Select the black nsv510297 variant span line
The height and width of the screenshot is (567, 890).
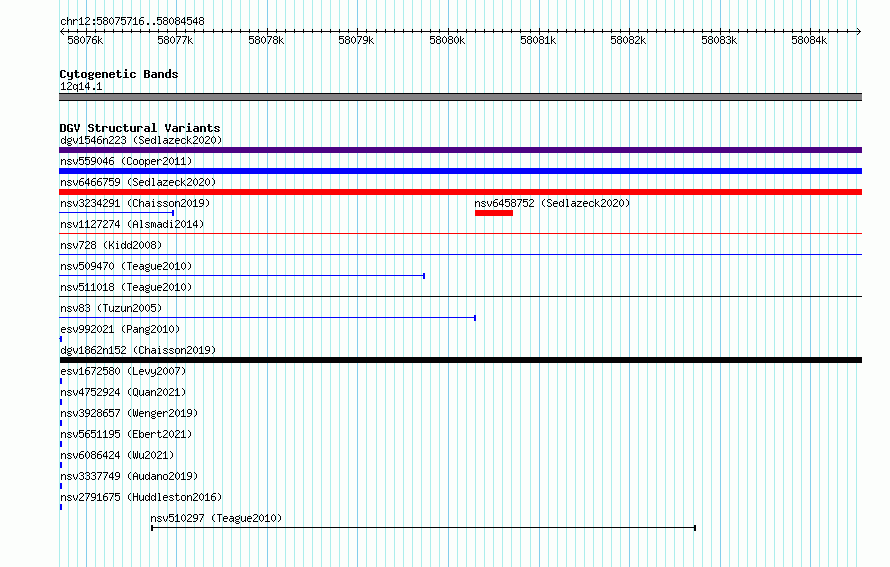[423, 528]
